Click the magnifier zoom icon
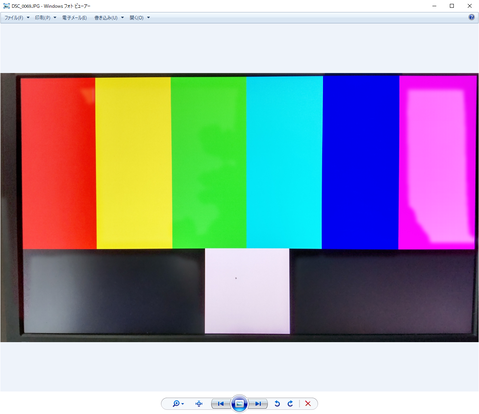The image size is (479, 414). [x=175, y=404]
